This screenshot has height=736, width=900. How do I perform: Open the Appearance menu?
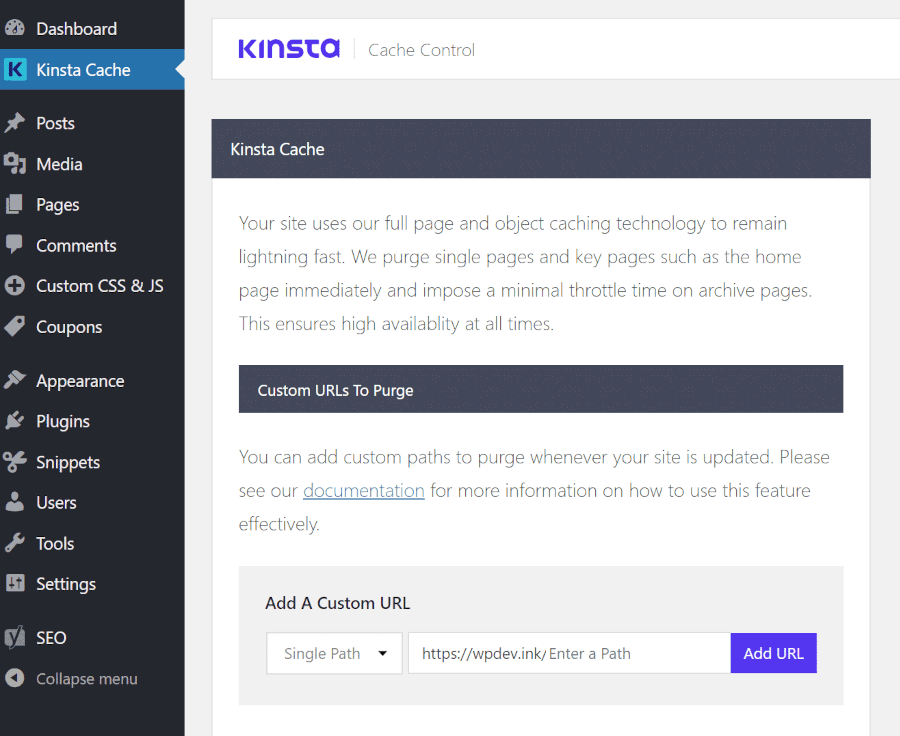click(x=92, y=381)
